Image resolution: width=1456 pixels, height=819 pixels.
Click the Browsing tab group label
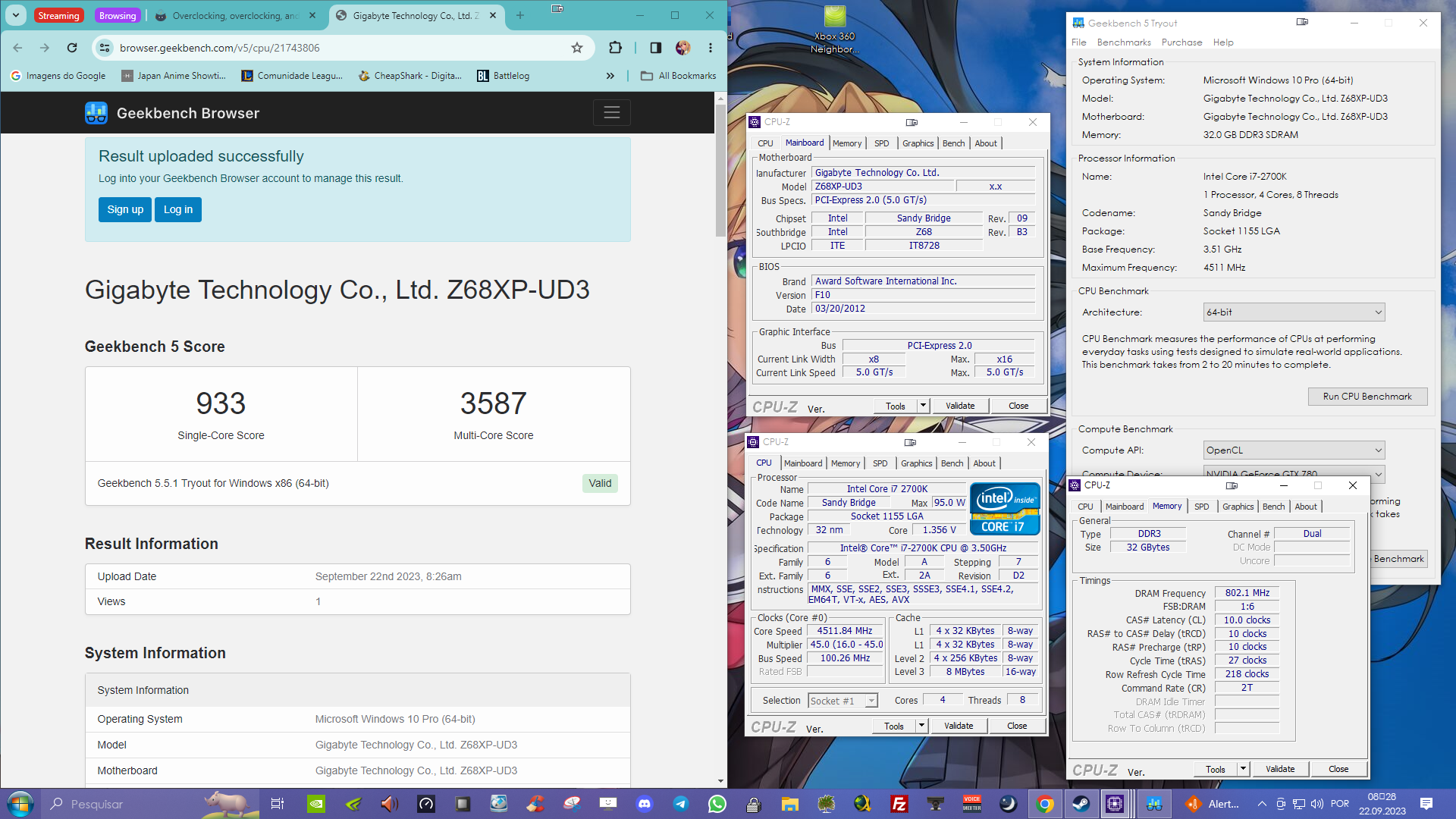[x=118, y=16]
